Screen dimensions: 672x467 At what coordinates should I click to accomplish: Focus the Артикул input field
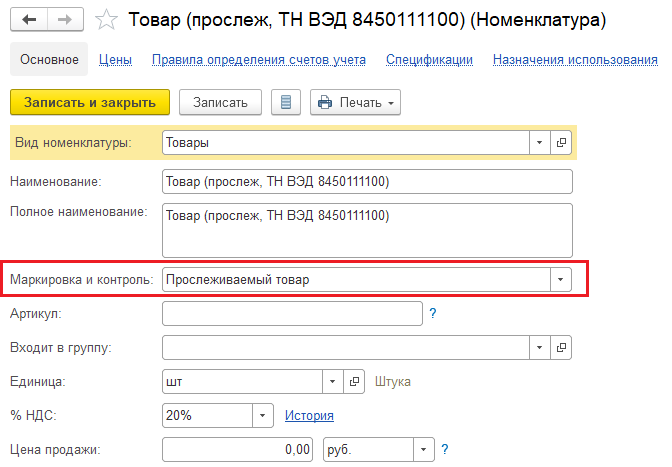(x=292, y=313)
